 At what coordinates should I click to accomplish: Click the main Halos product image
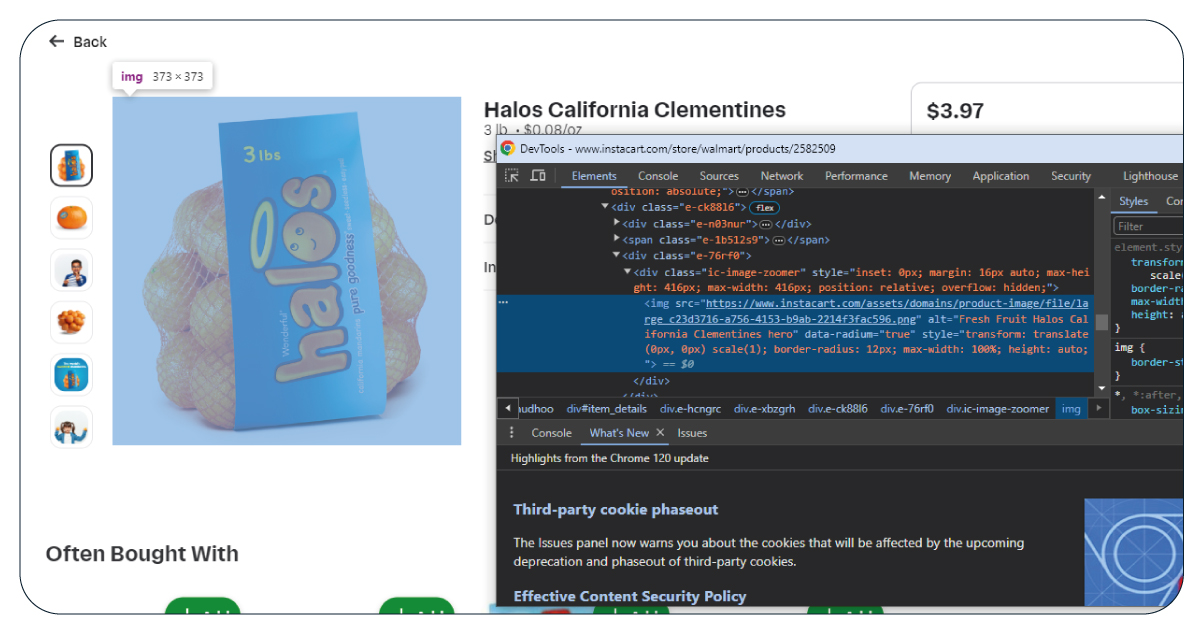(x=287, y=271)
